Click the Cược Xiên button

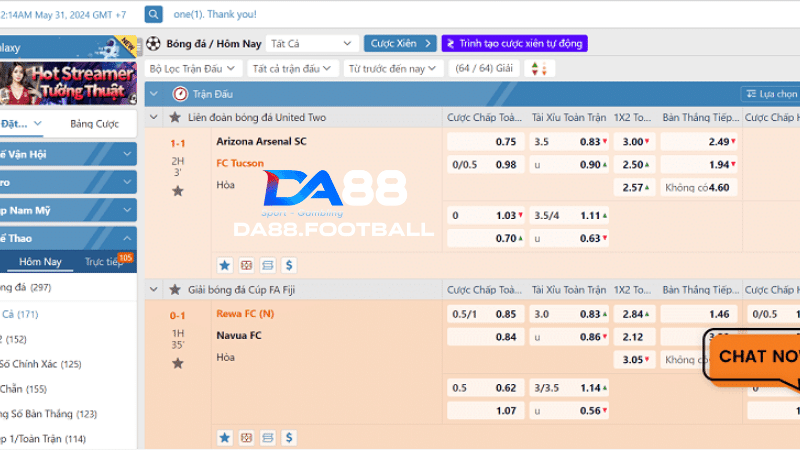[x=400, y=44]
